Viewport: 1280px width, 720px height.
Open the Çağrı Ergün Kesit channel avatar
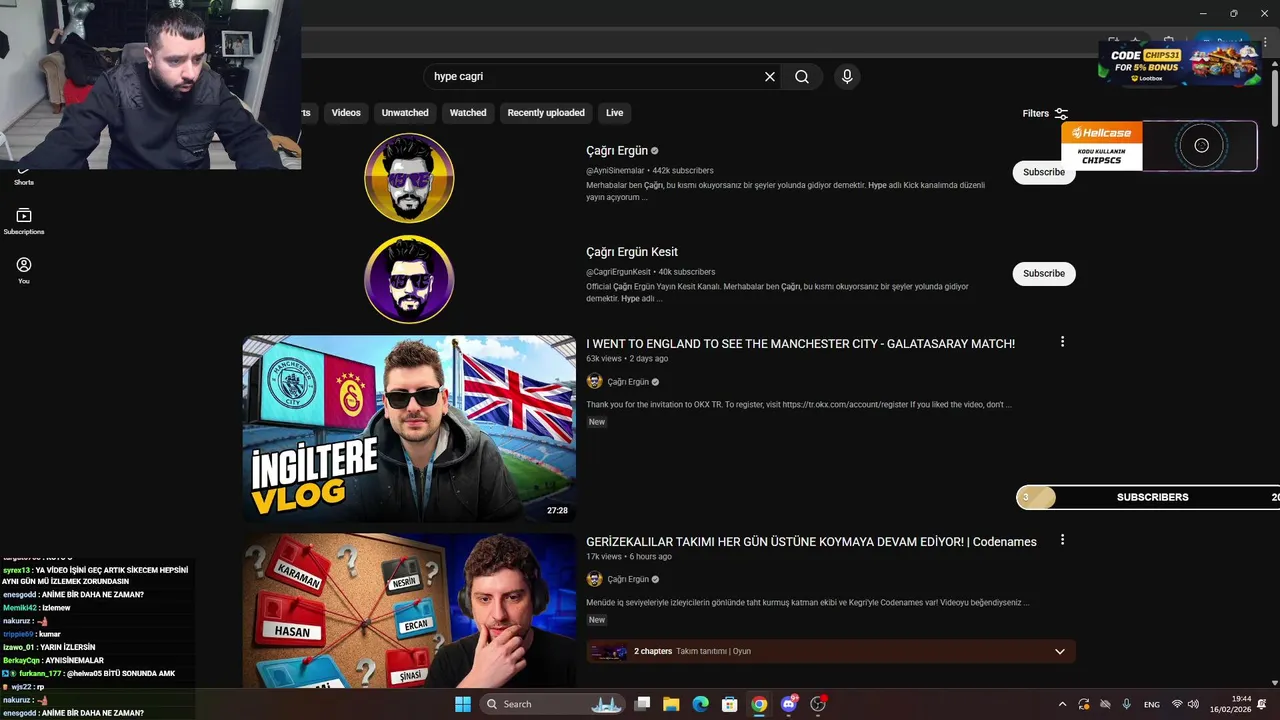tap(409, 279)
